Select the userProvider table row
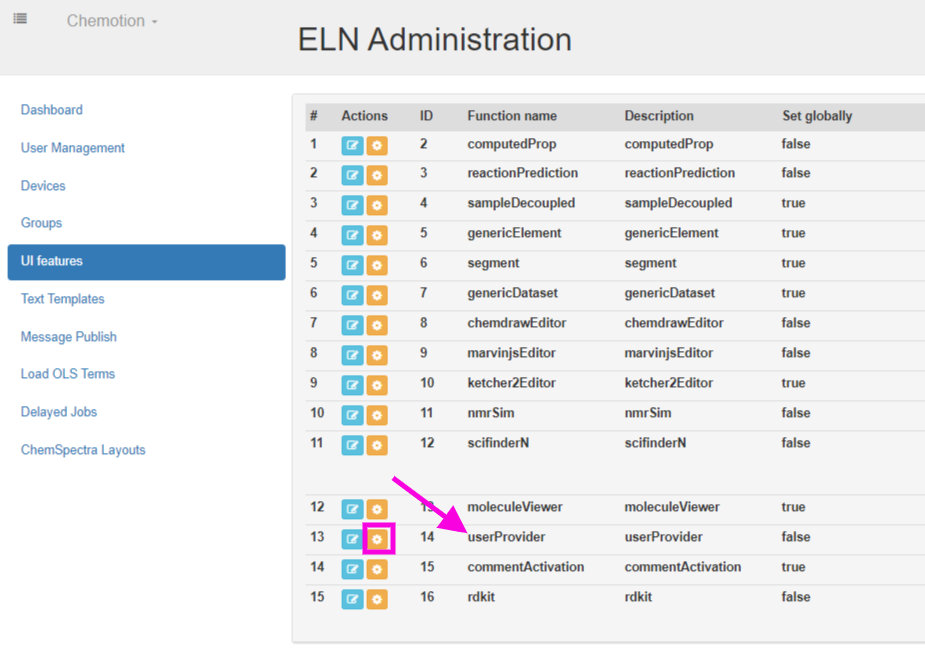 point(600,538)
